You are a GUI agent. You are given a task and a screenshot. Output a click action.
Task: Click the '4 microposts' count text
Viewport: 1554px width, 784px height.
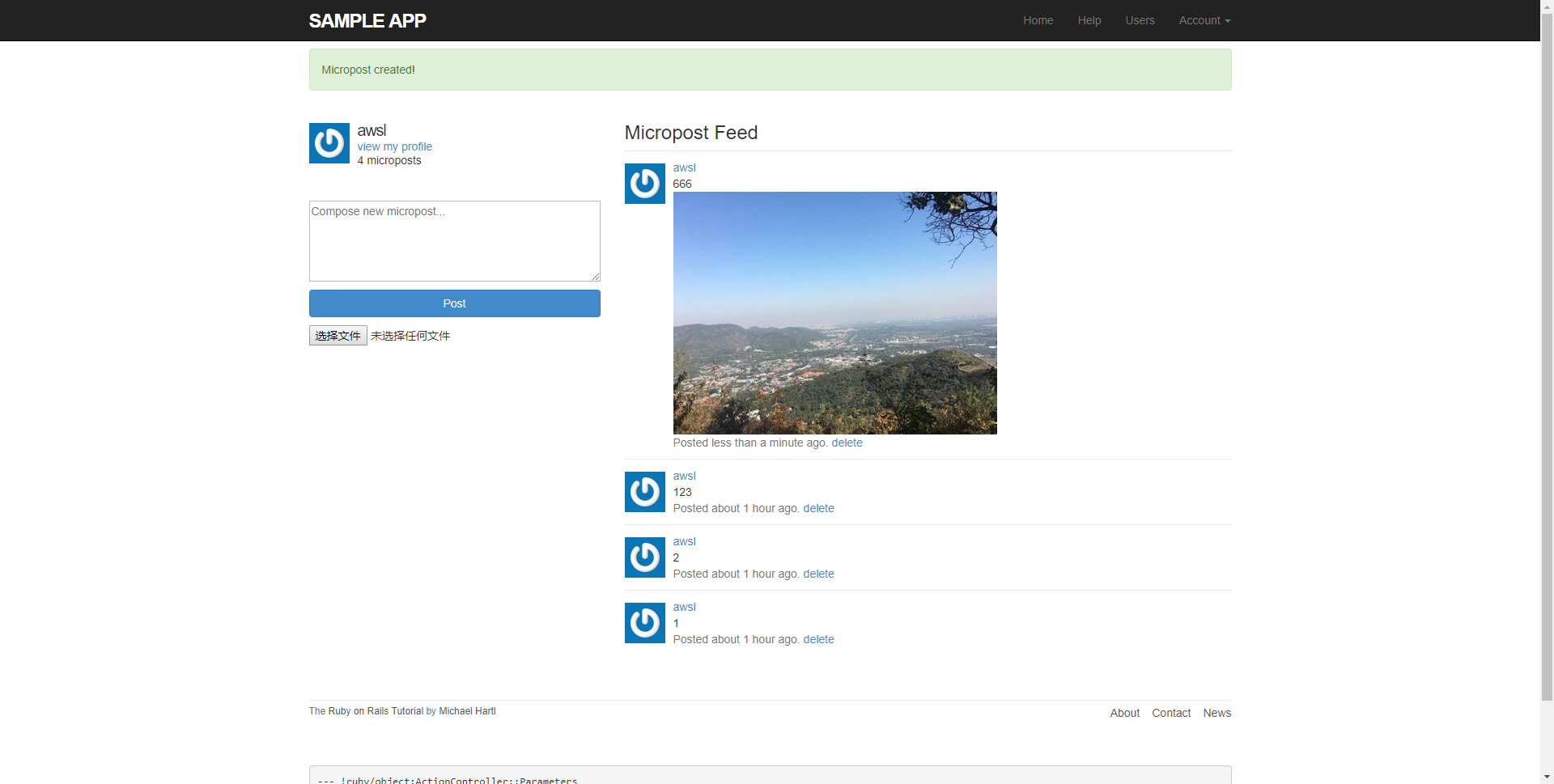tap(389, 160)
